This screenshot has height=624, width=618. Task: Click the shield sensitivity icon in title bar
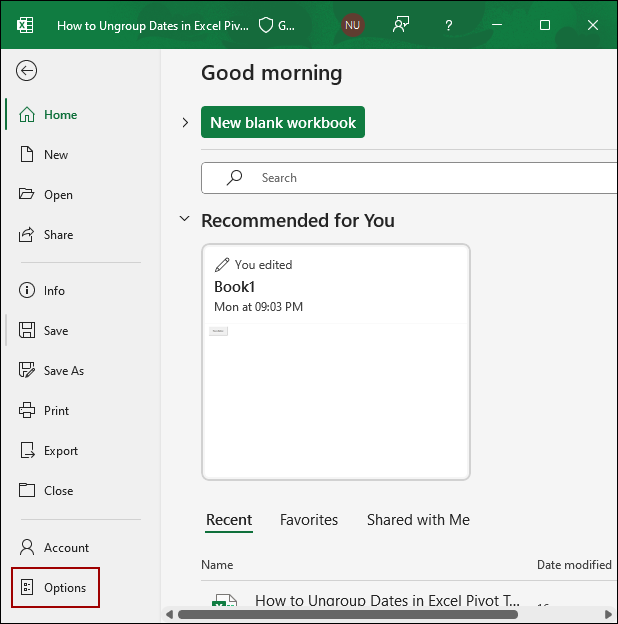point(265,25)
